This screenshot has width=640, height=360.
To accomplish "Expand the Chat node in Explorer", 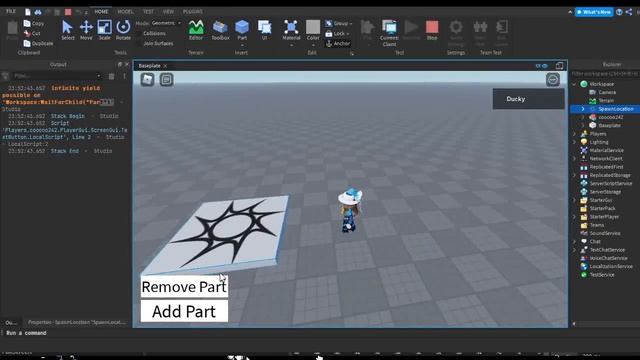I will (x=574, y=242).
